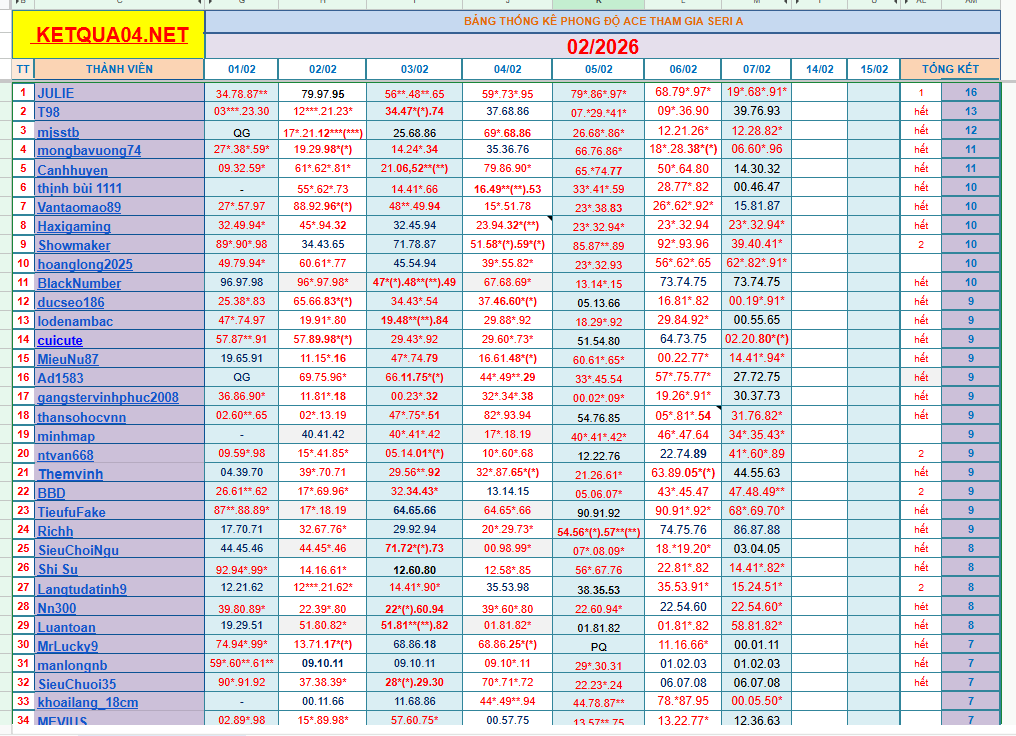Select cell 05.13.66 in the ducseo186 row
The width and height of the screenshot is (1016, 736).
[x=598, y=303]
